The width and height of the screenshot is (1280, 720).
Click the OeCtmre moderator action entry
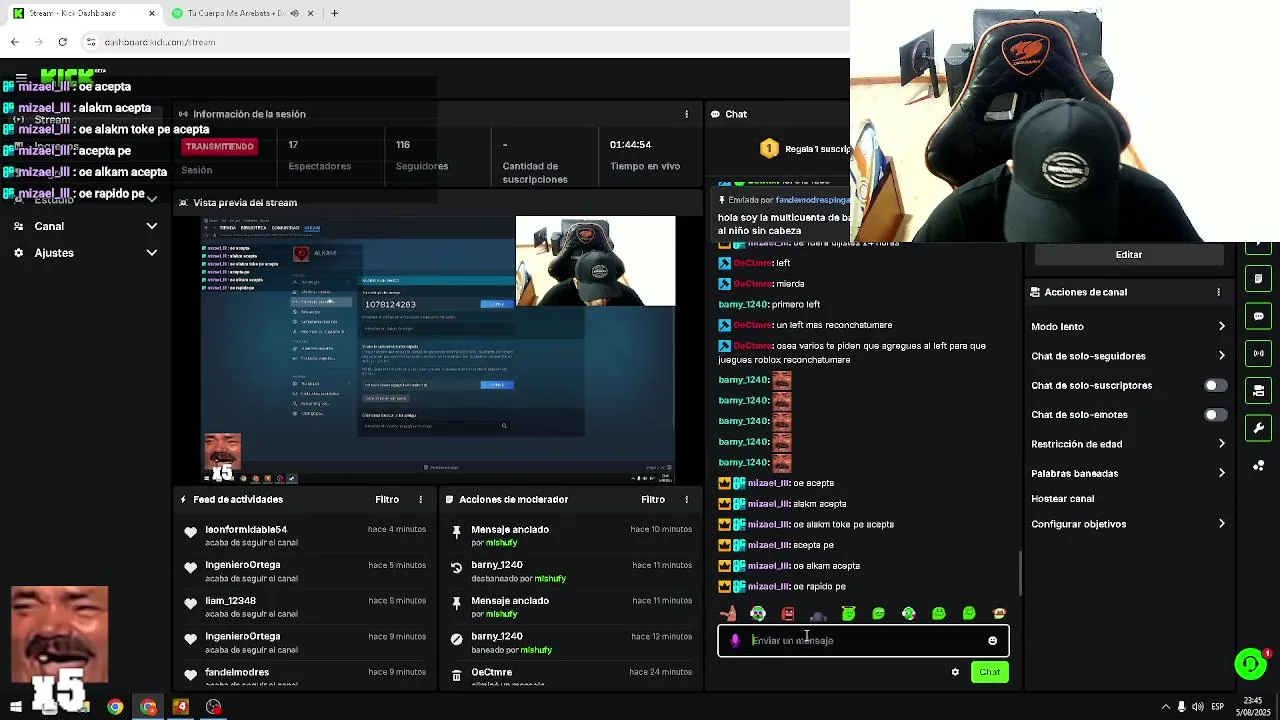pyautogui.click(x=571, y=677)
